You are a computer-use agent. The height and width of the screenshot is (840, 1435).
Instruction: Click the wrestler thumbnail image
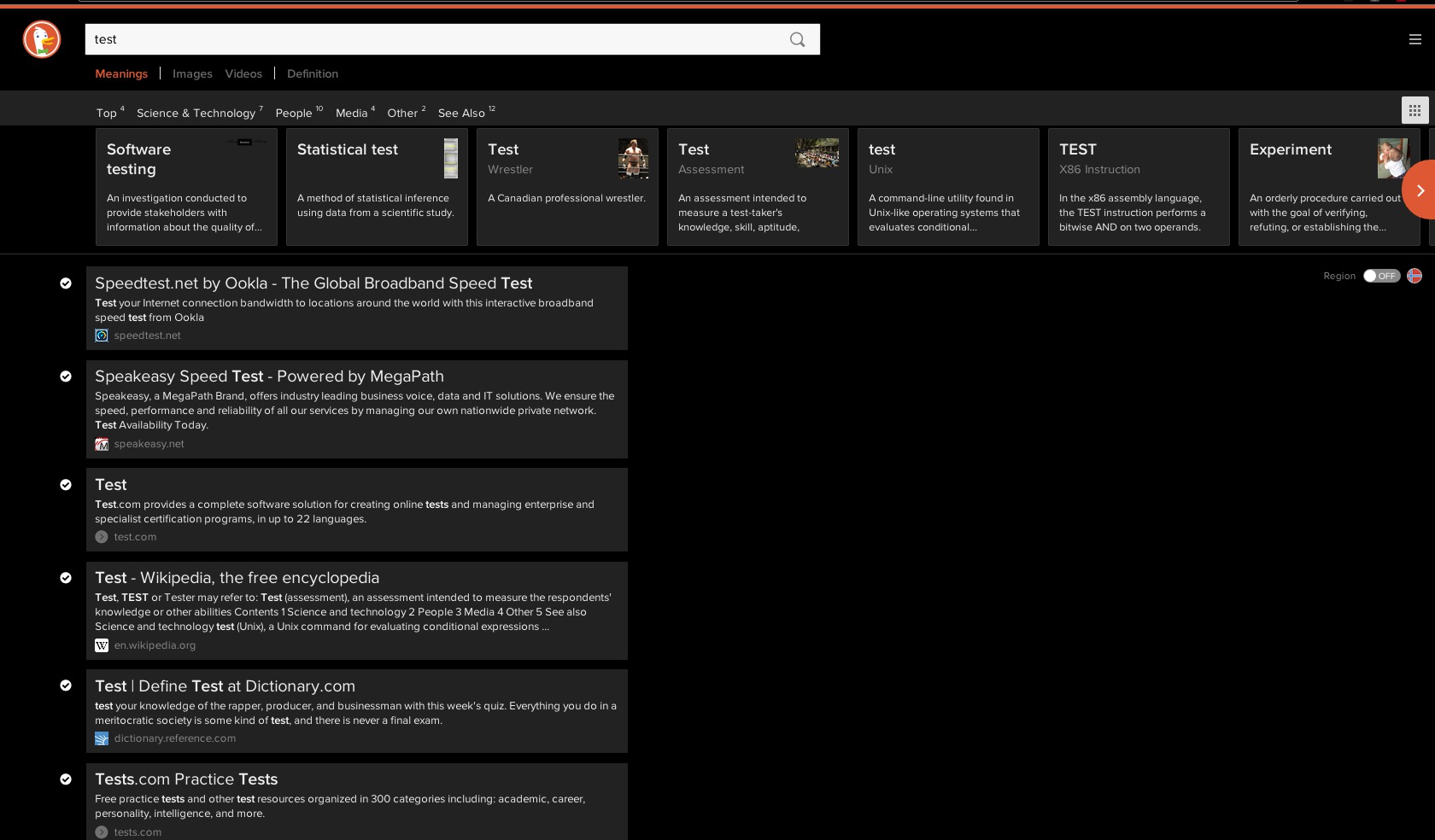pos(633,158)
